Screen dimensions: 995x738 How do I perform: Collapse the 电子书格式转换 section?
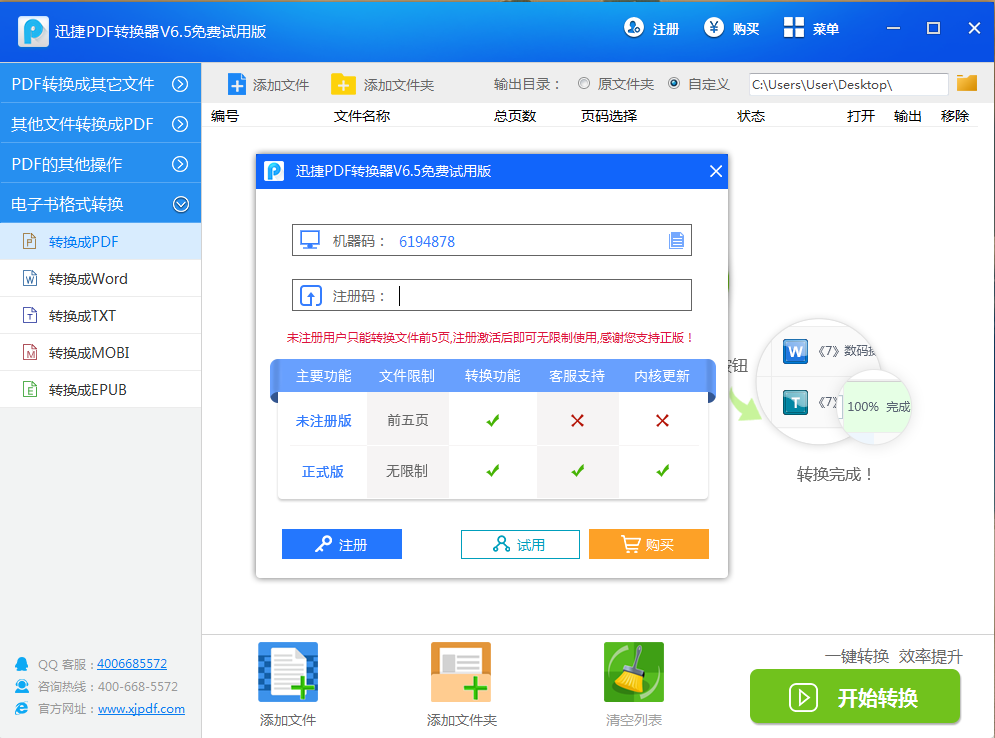(100, 204)
